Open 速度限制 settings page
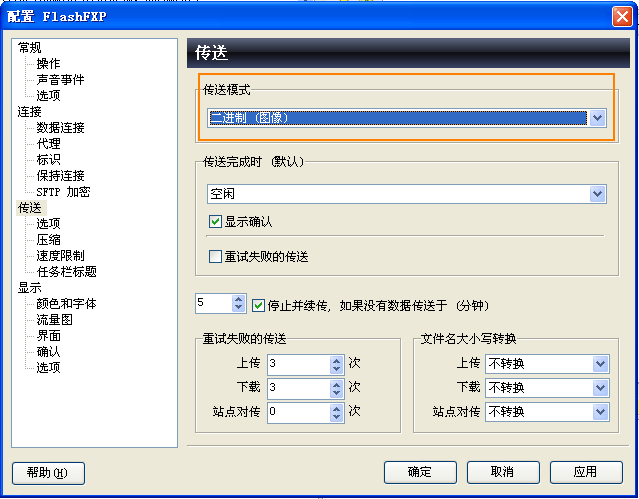Screen dimensions: 639x499 click(x=60, y=256)
